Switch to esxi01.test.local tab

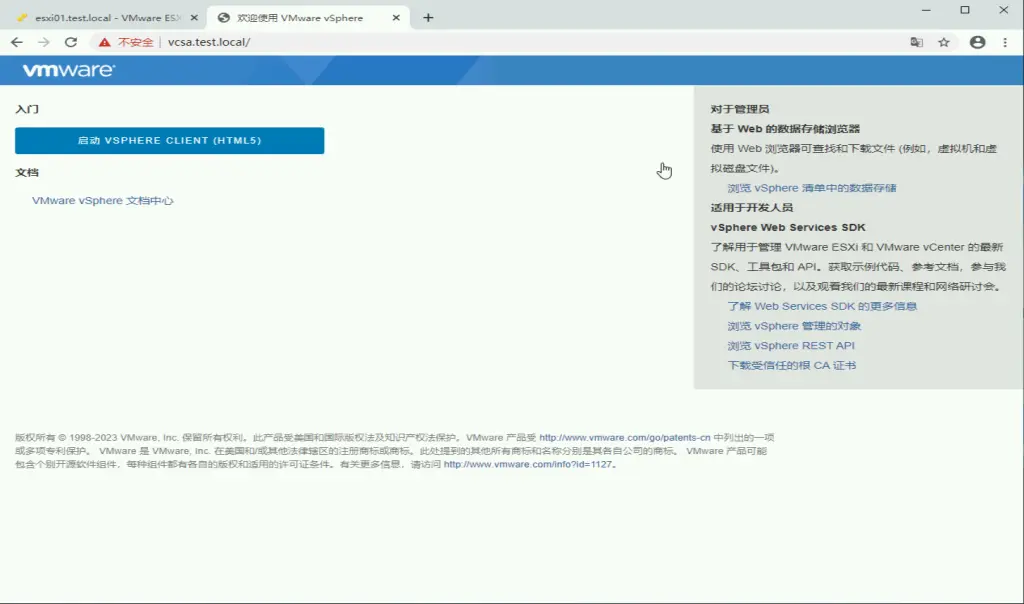[x=100, y=17]
